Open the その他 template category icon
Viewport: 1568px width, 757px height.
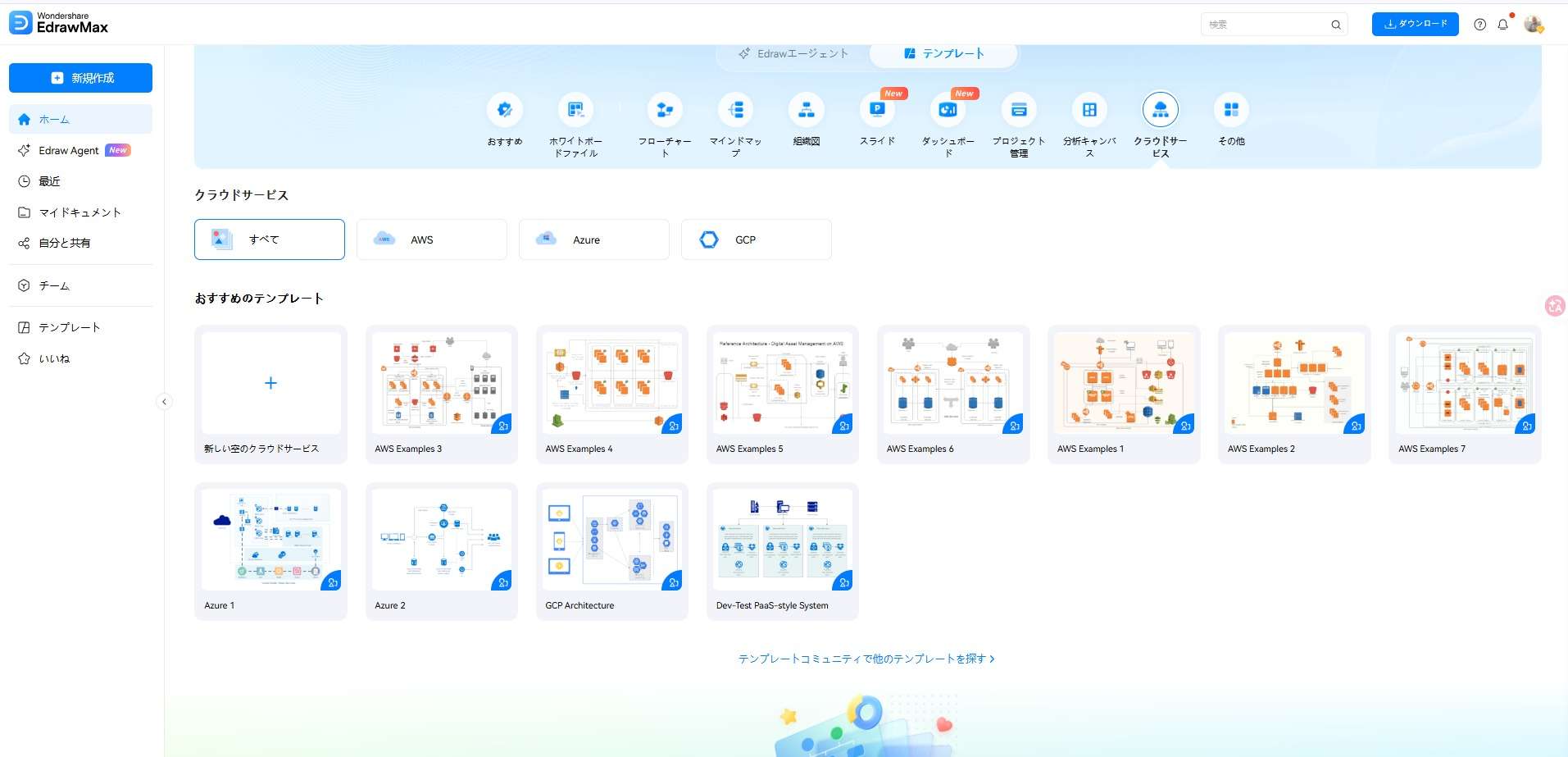[x=1231, y=109]
